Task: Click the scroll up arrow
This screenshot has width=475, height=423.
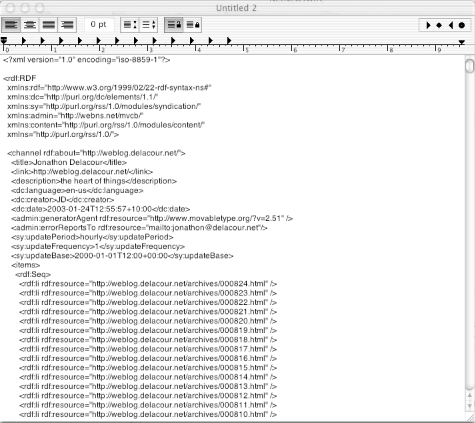Action: pyautogui.click(x=470, y=396)
